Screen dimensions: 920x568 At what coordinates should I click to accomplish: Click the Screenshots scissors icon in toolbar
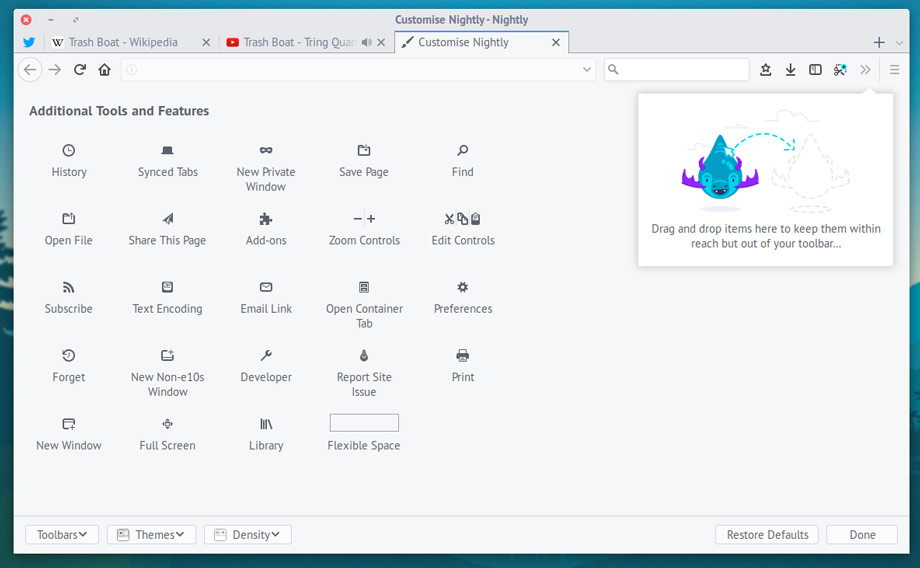point(840,70)
